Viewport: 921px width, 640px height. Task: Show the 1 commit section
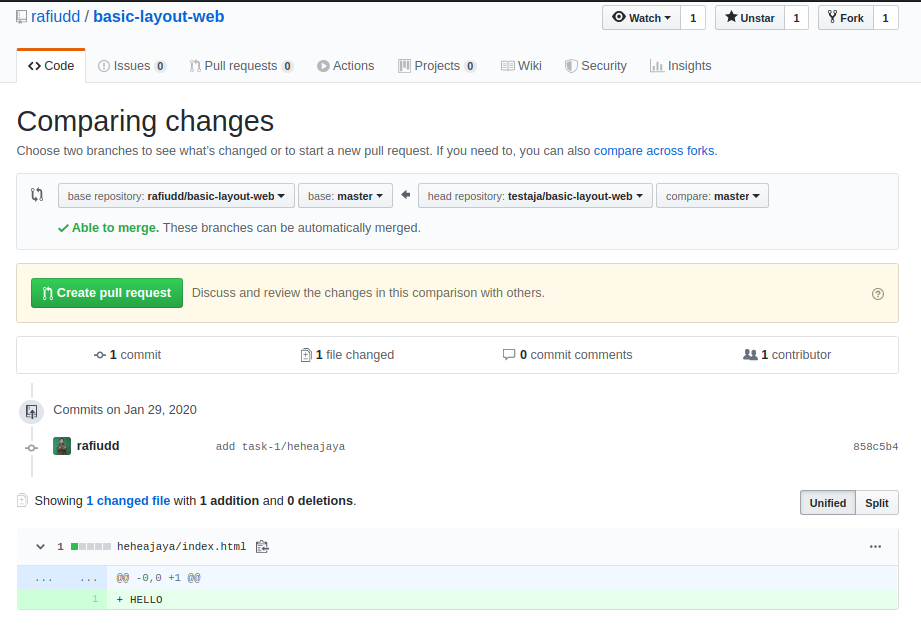point(127,355)
